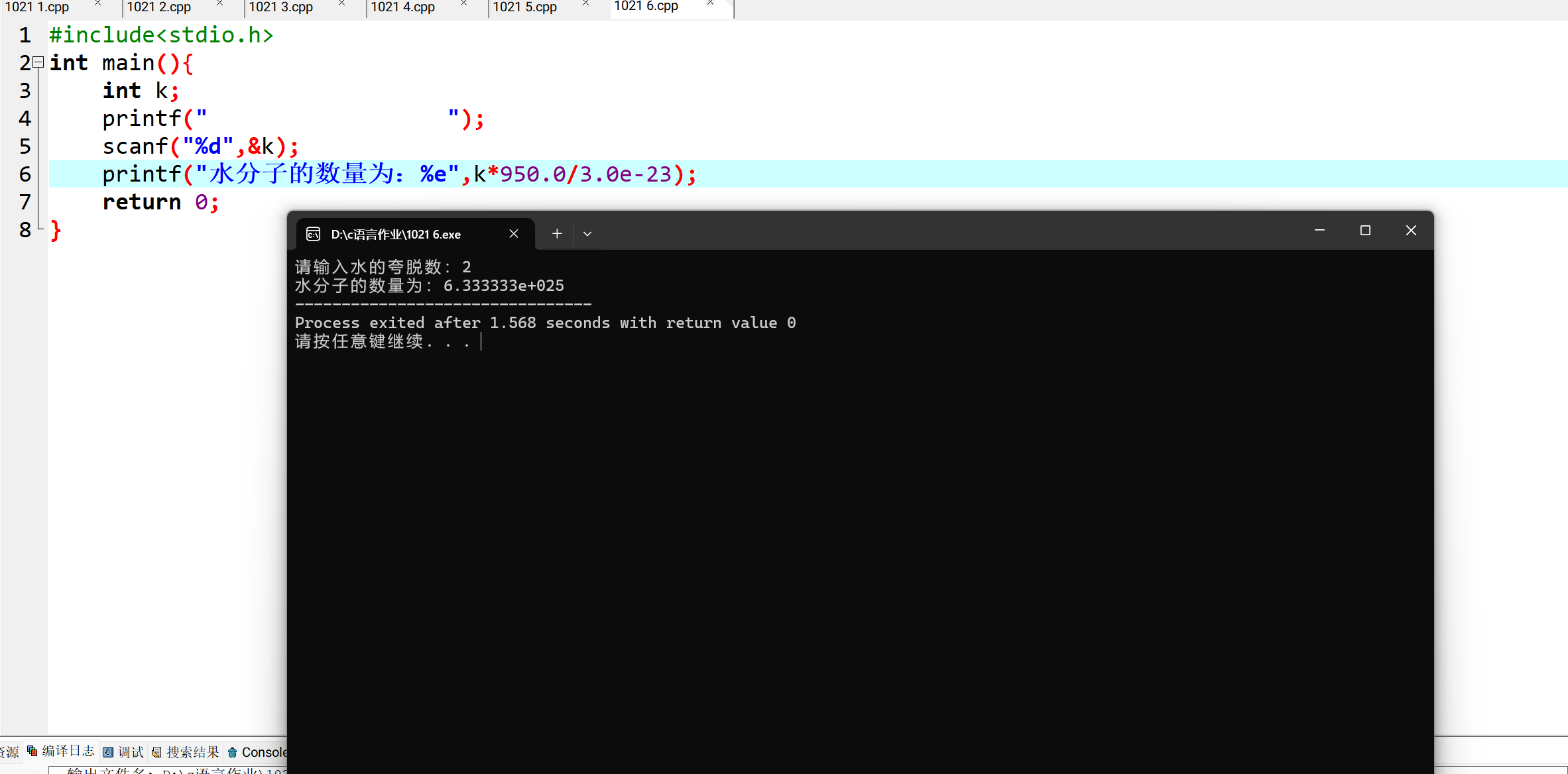1568x774 pixels.
Task: Open the terminal tab dropdown chevron
Action: click(x=587, y=234)
